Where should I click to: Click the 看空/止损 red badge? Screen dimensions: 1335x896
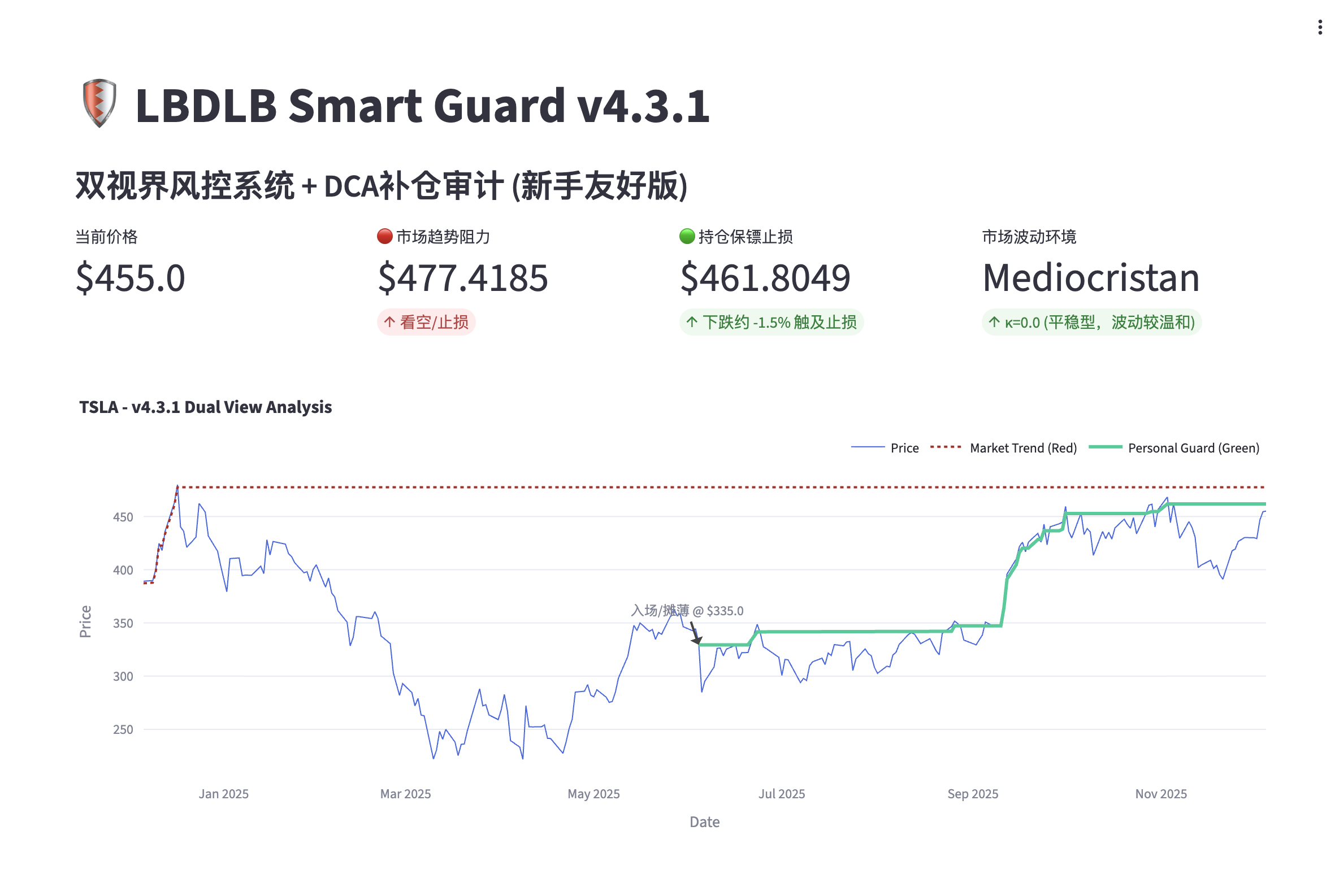point(427,322)
